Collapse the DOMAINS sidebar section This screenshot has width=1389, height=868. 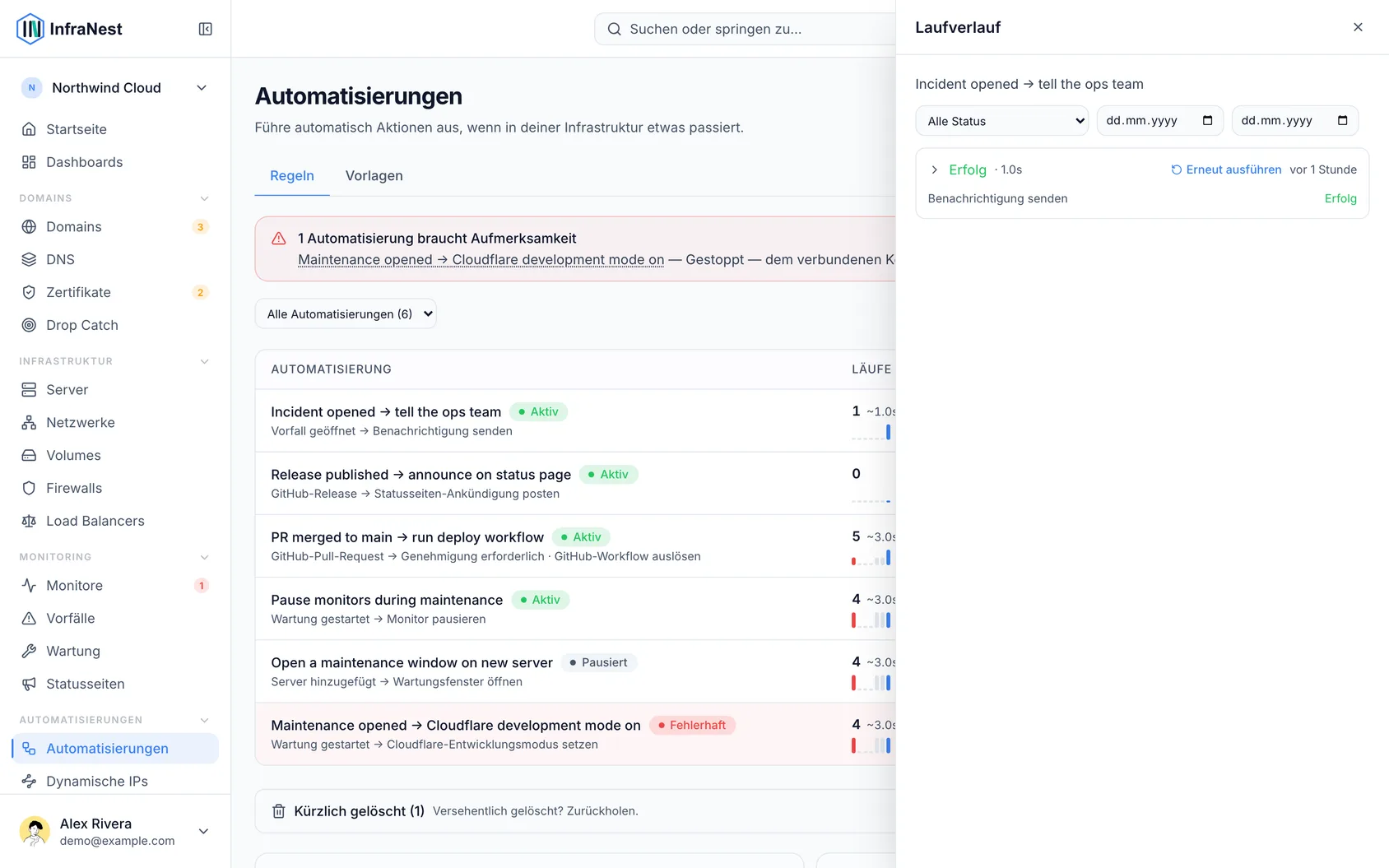[205, 198]
